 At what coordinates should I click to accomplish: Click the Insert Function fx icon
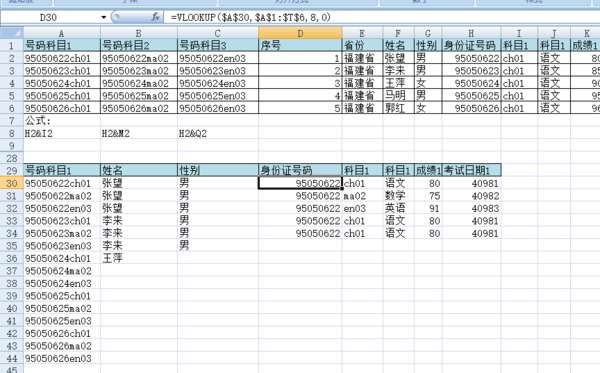(155, 17)
